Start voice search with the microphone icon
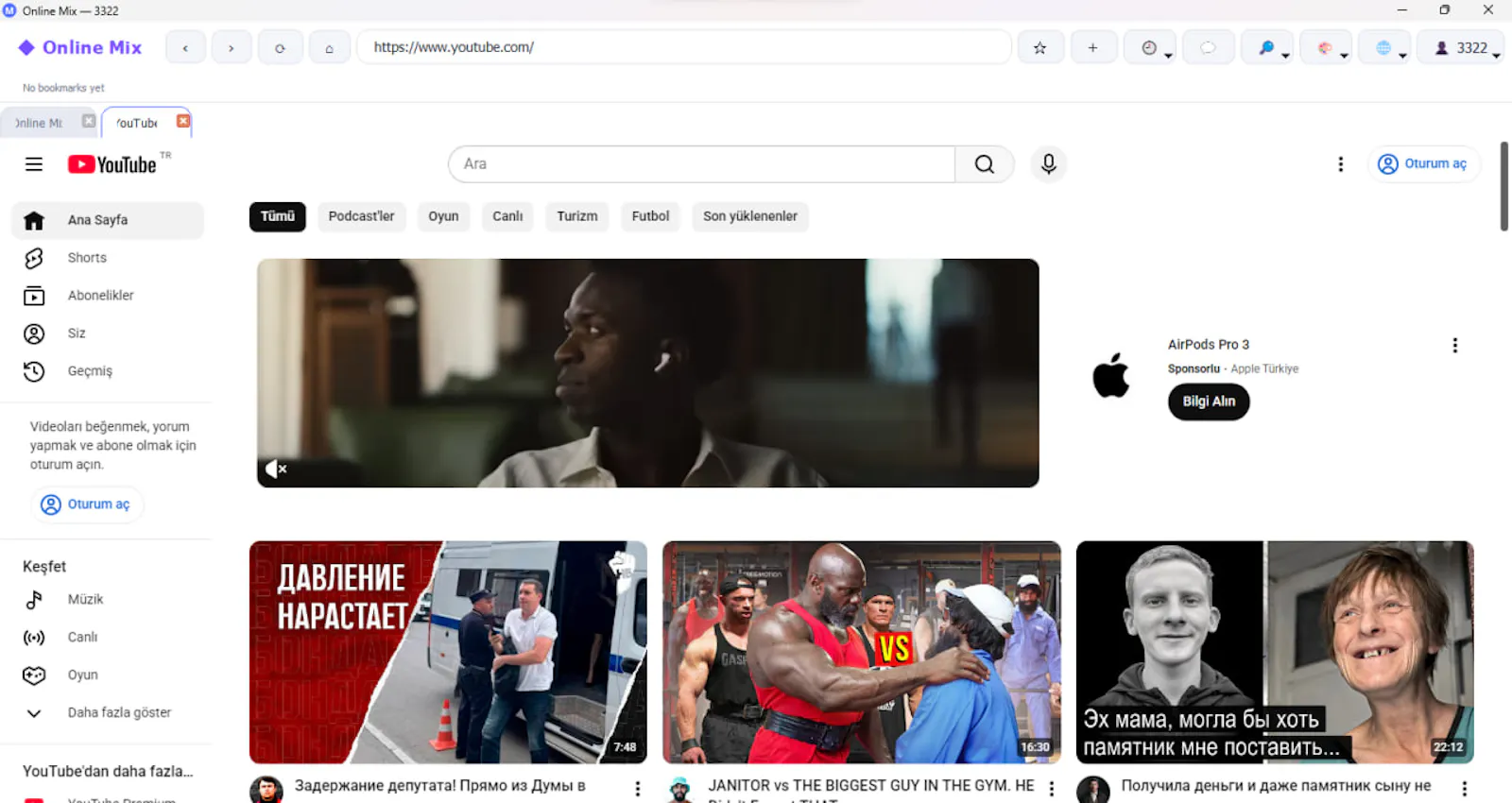Viewport: 1512px width, 803px height. tap(1048, 164)
